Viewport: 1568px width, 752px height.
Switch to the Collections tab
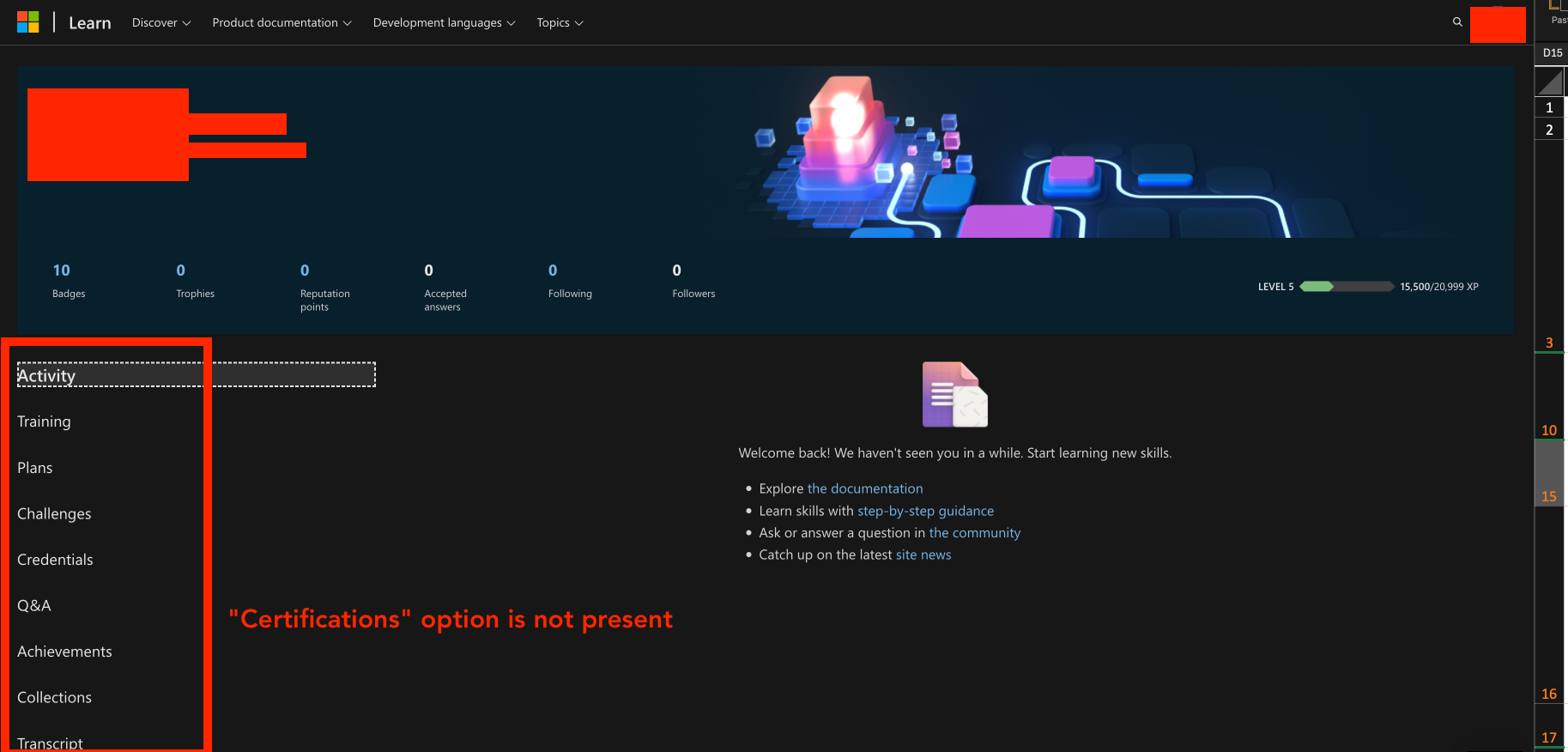pyautogui.click(x=54, y=697)
